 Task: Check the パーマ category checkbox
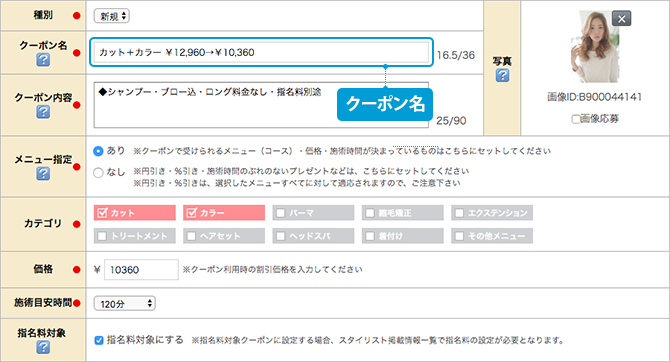click(281, 213)
